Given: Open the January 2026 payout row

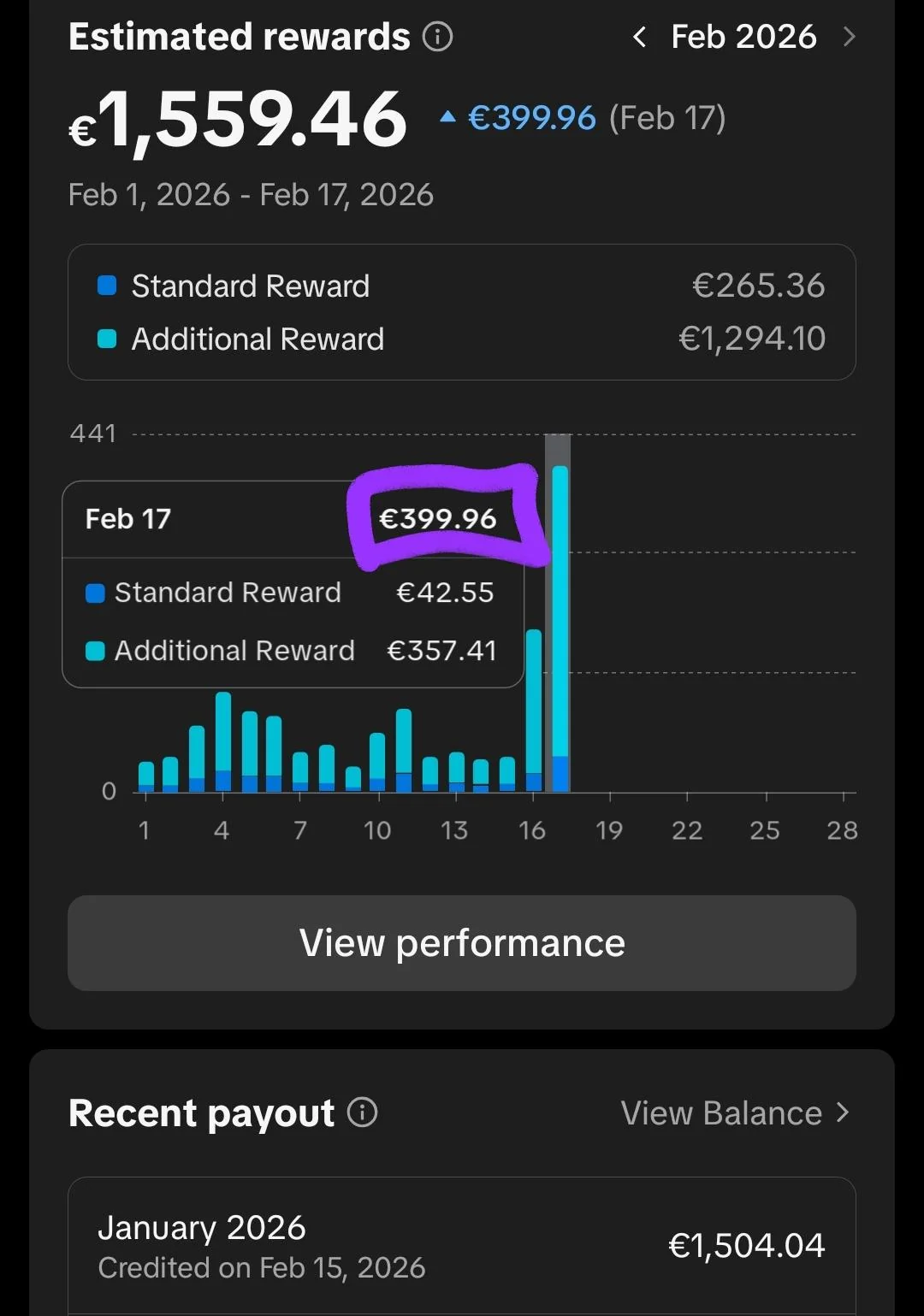Looking at the screenshot, I should coord(462,1246).
